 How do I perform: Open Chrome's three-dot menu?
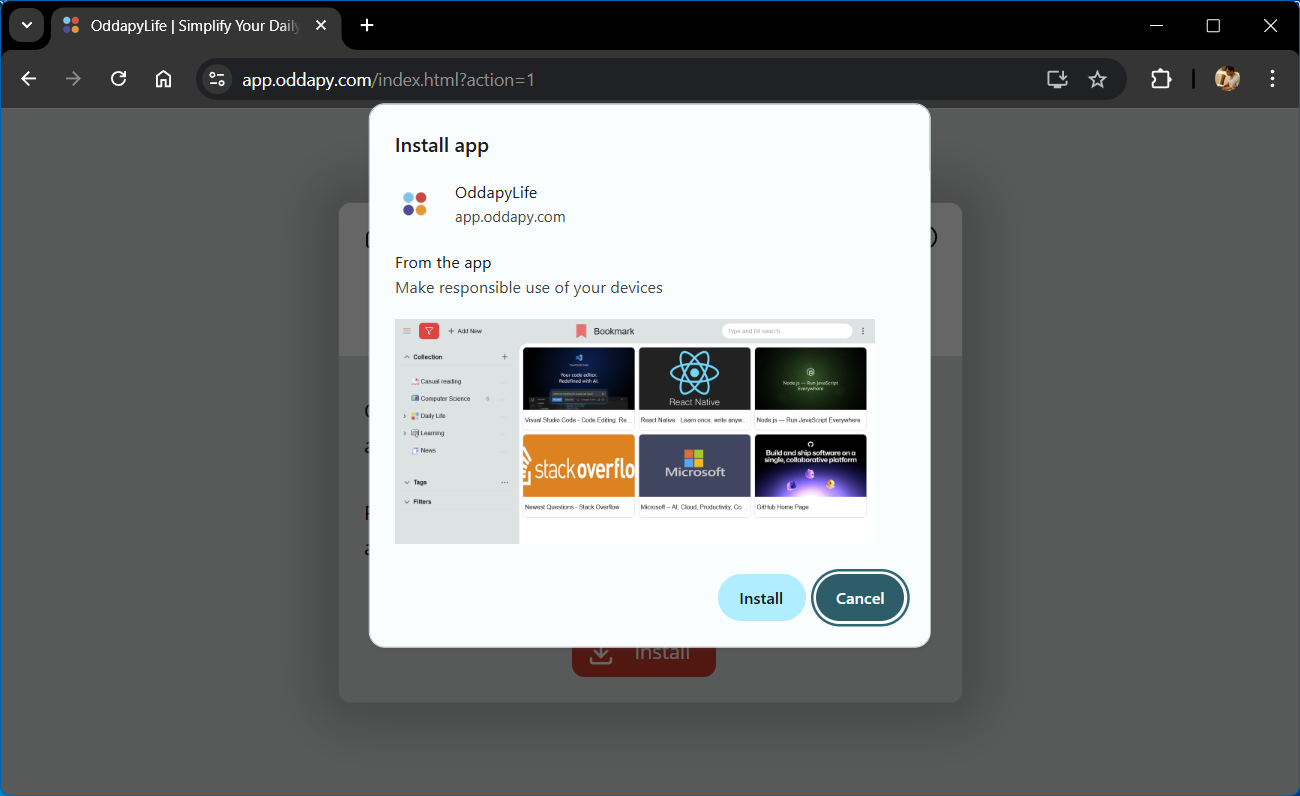[1272, 78]
